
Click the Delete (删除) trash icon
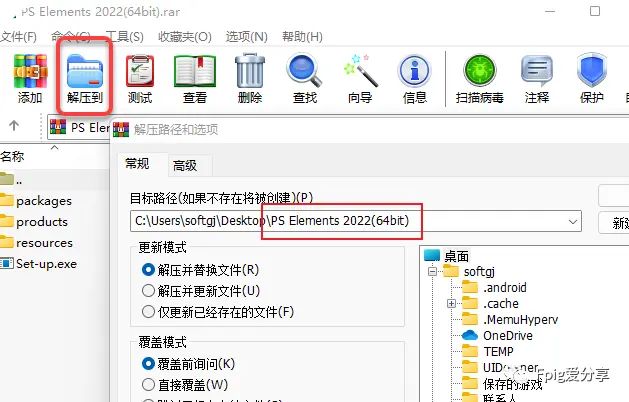pyautogui.click(x=250, y=79)
